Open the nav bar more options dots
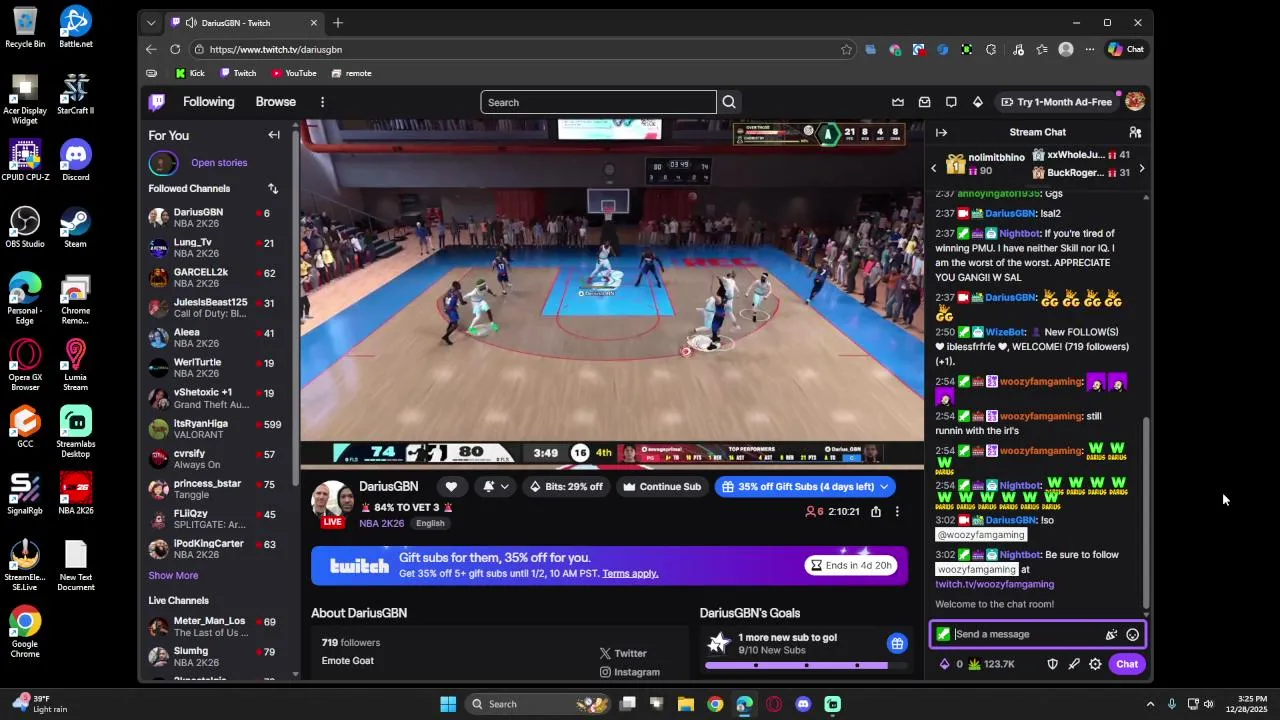Screen dimensions: 1280x720 click(322, 102)
